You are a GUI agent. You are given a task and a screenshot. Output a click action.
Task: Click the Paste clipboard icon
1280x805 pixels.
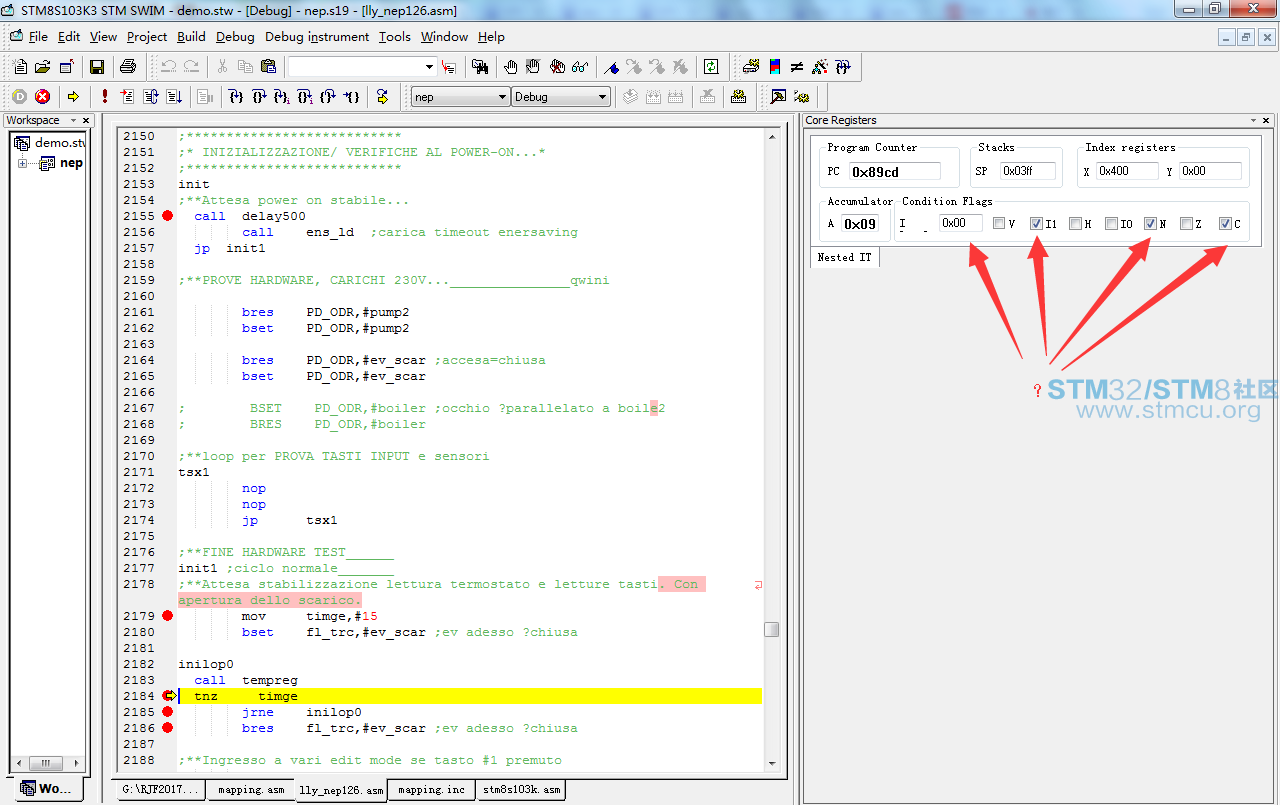268,67
